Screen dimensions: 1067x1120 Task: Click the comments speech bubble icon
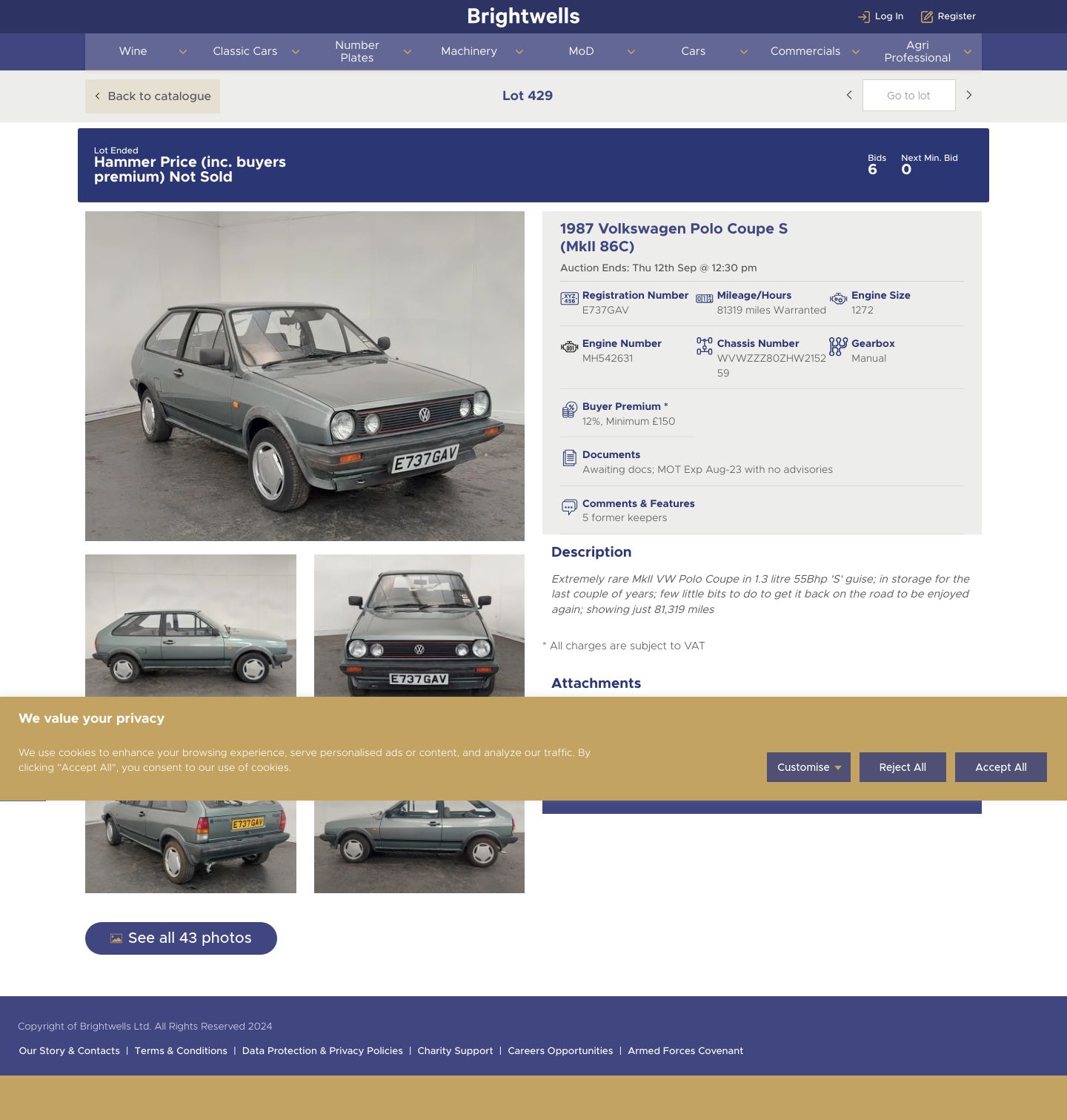(x=569, y=507)
